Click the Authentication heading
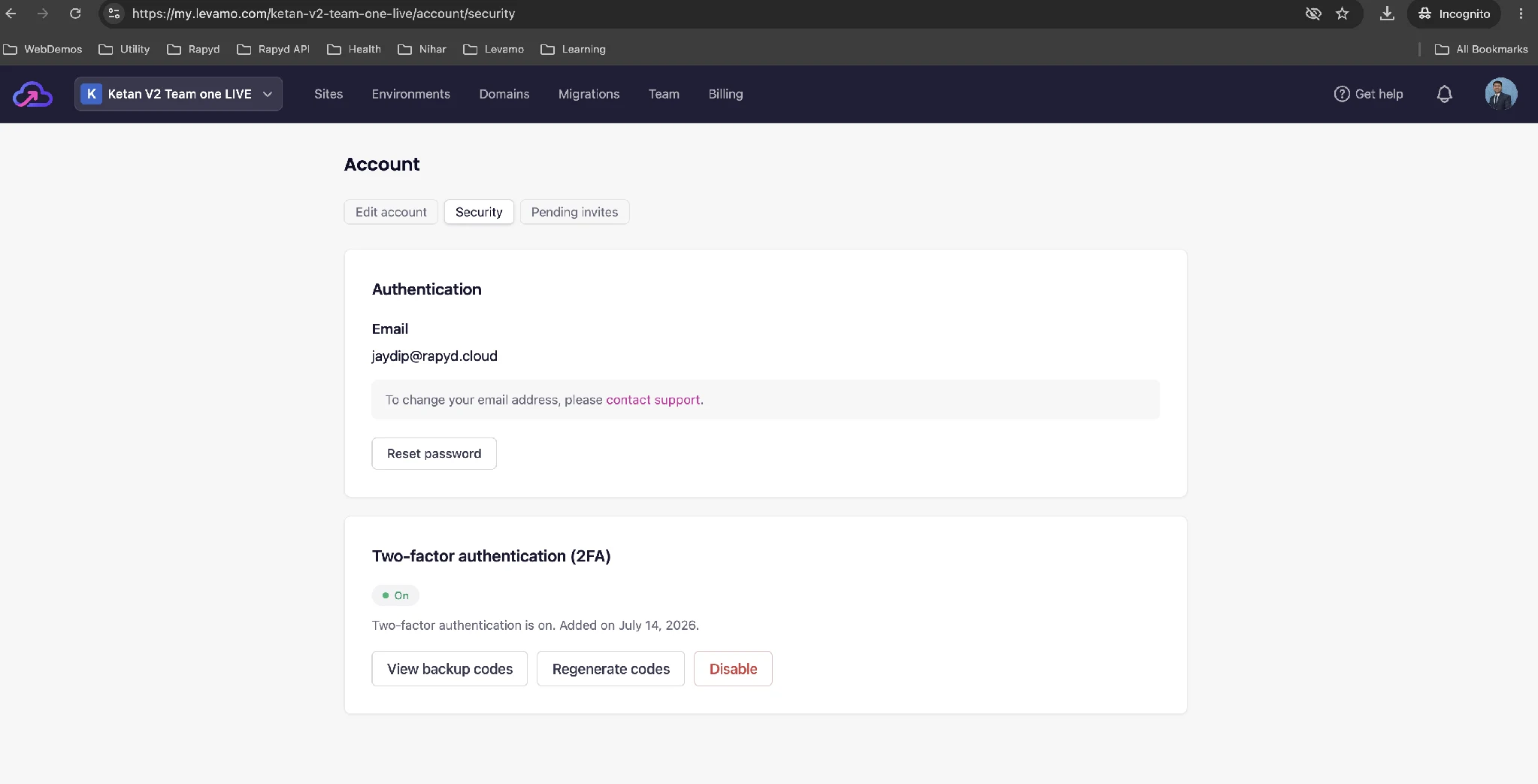 [426, 289]
